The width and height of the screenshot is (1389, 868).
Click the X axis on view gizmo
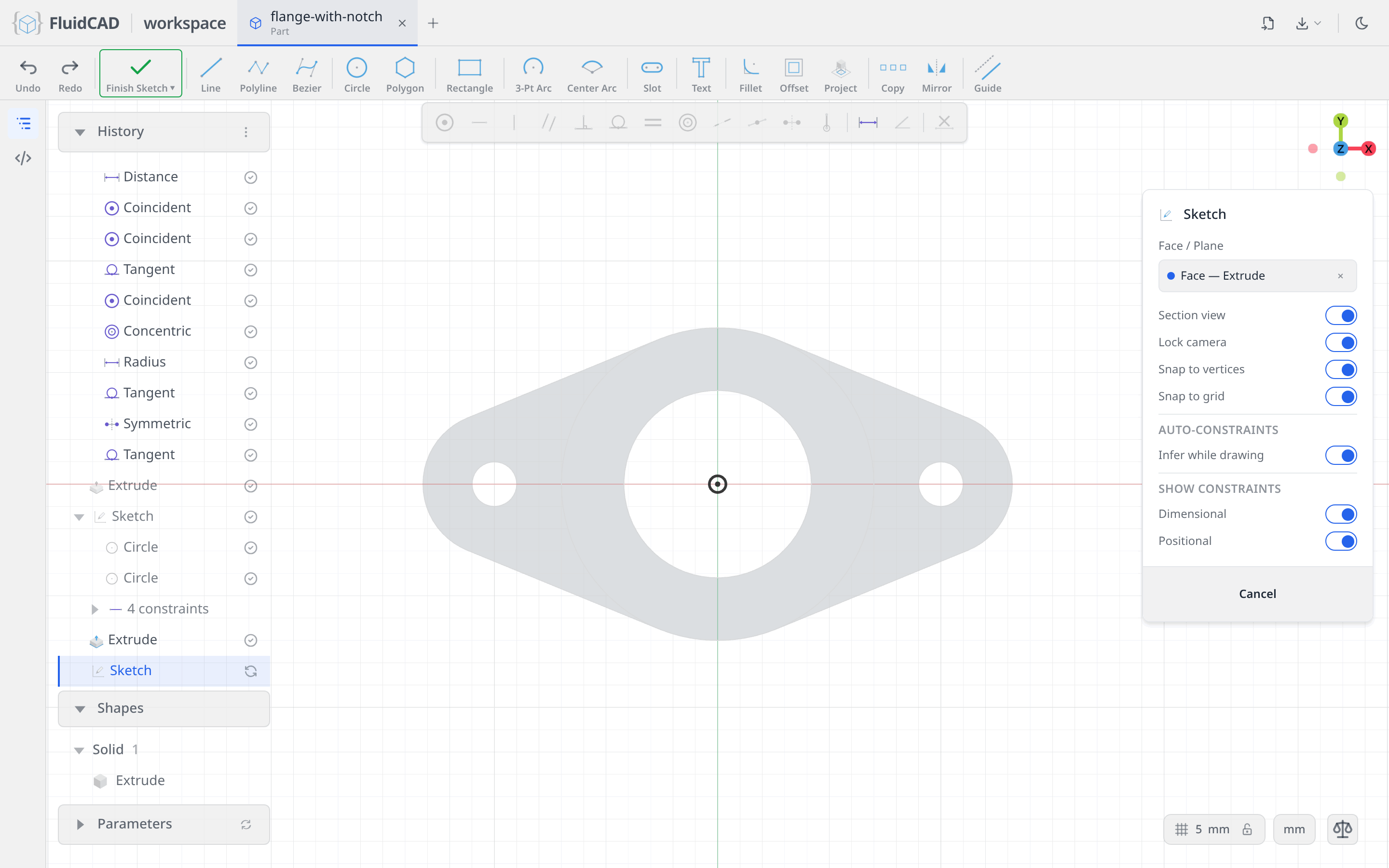pos(1368,149)
